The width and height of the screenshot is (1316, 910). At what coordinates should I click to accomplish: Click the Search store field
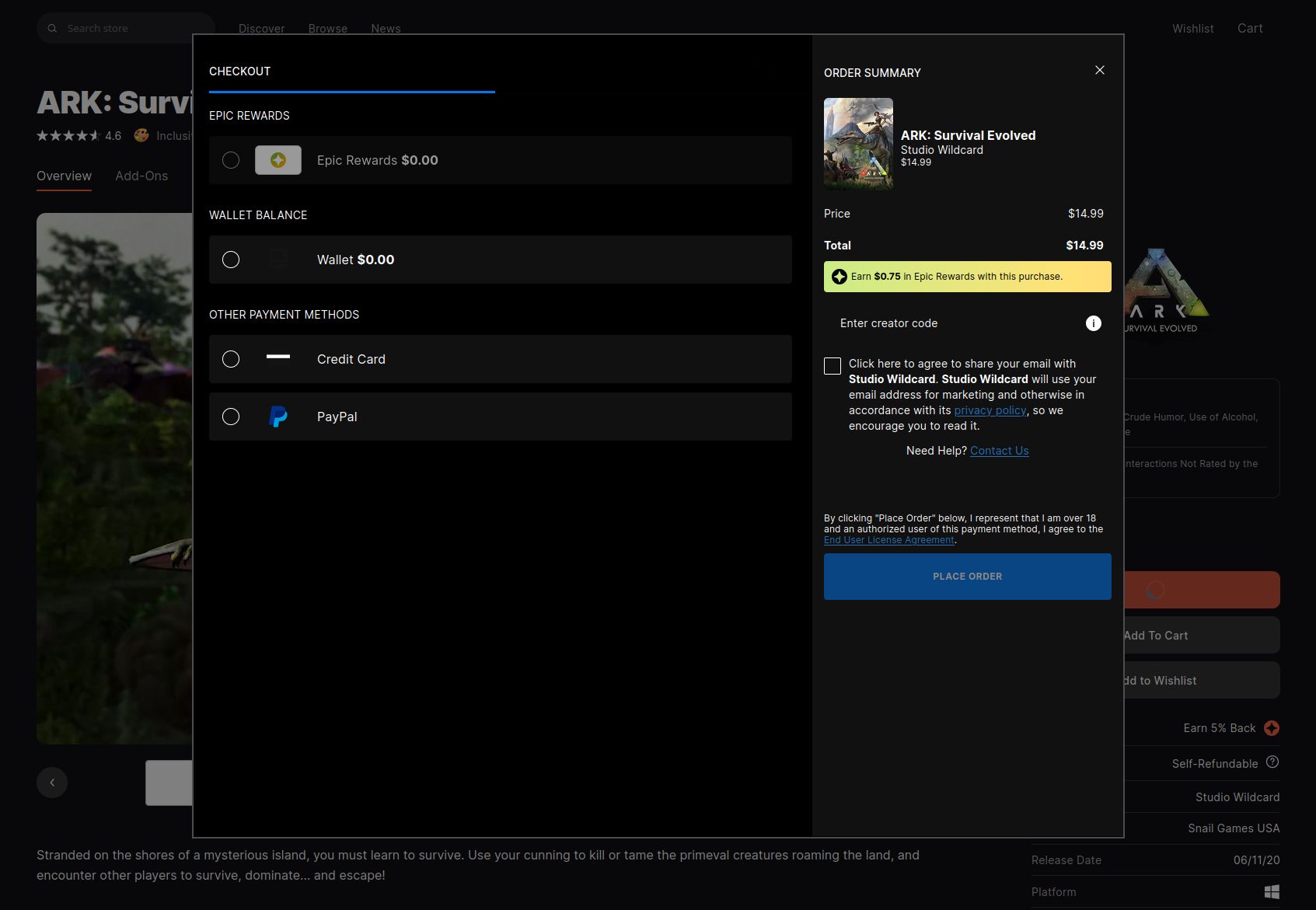[x=126, y=29]
